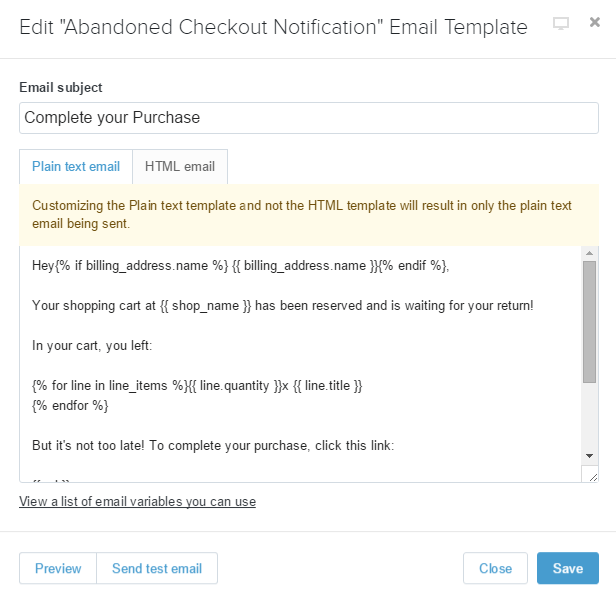Screen dimensions: 616x602
Task: Click the template scrollbar up arrow
Action: tap(590, 254)
